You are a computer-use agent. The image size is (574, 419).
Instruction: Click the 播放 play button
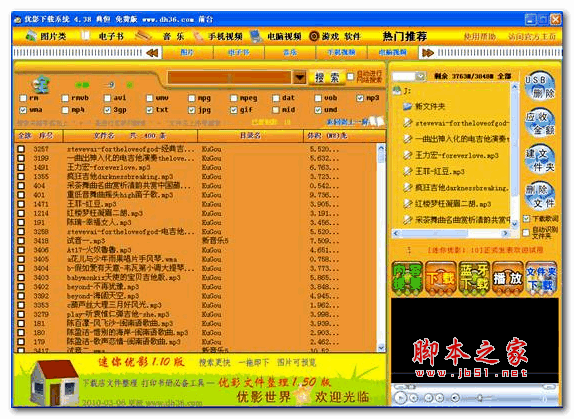coord(507,278)
